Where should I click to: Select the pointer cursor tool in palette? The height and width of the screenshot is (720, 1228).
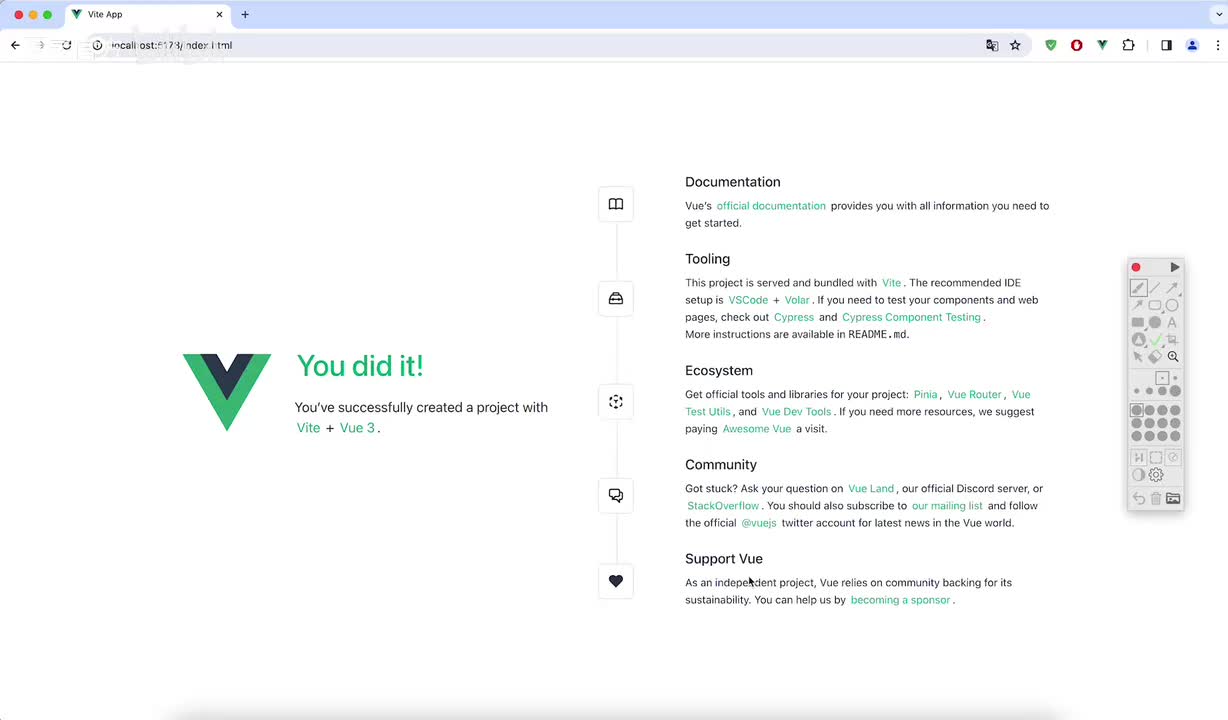(1137, 357)
